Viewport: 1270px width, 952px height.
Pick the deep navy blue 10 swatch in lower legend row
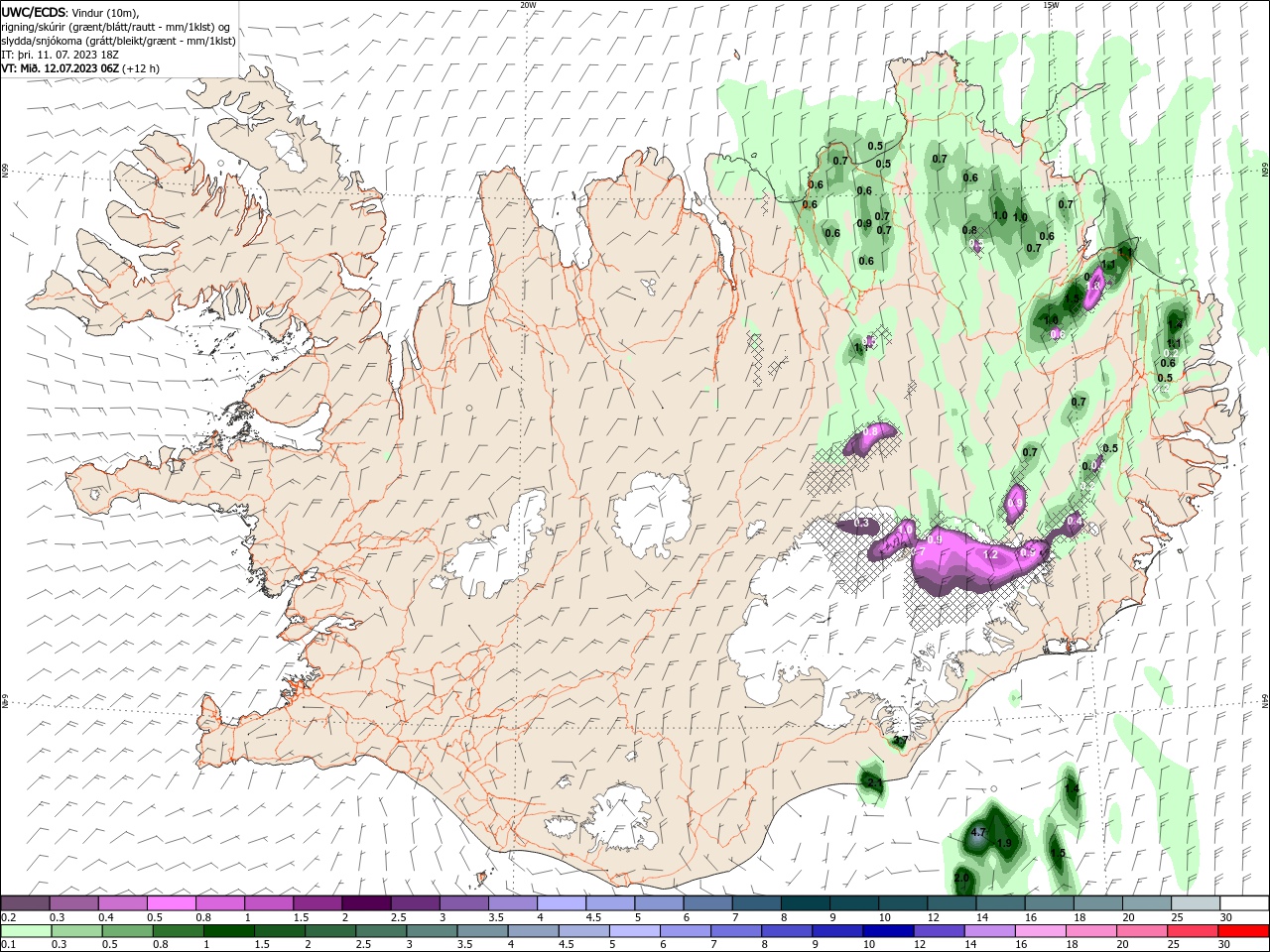coord(887,931)
